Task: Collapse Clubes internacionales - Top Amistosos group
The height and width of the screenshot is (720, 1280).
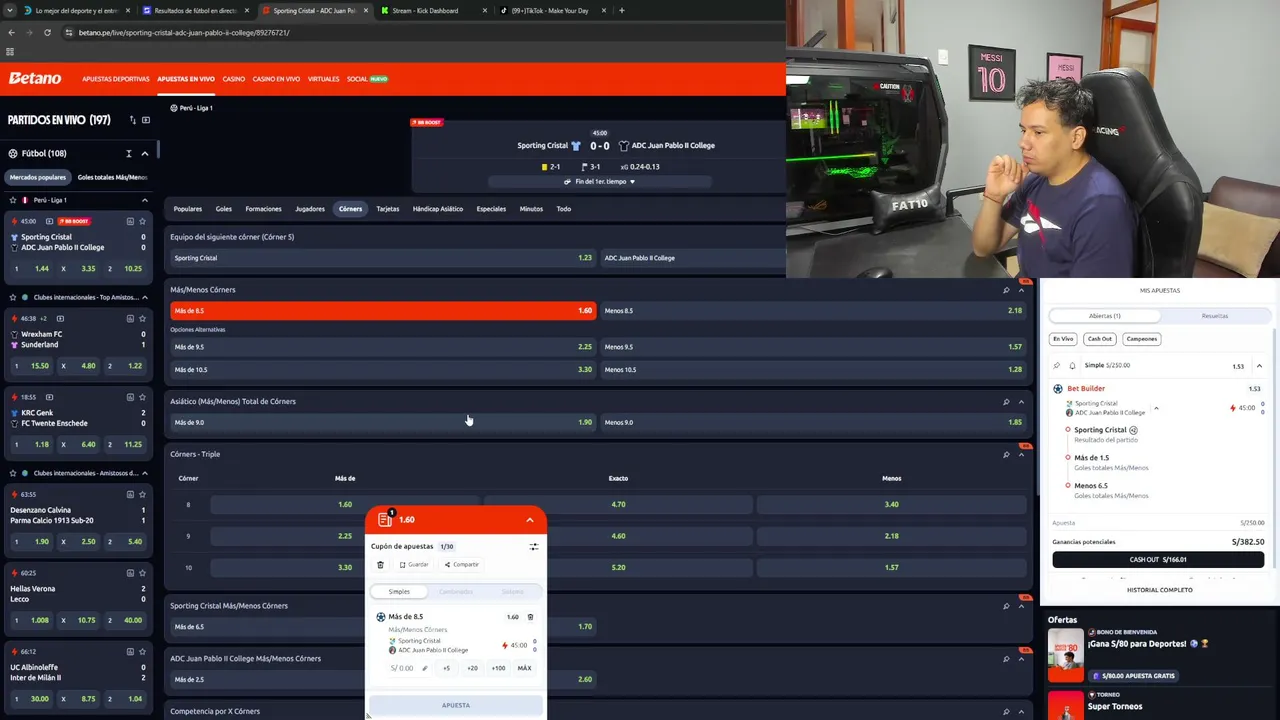Action: 145,297
